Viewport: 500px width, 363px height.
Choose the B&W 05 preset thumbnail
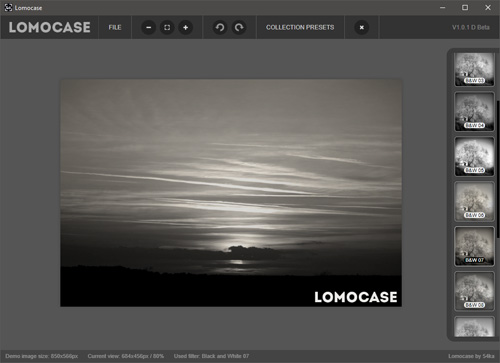474,157
